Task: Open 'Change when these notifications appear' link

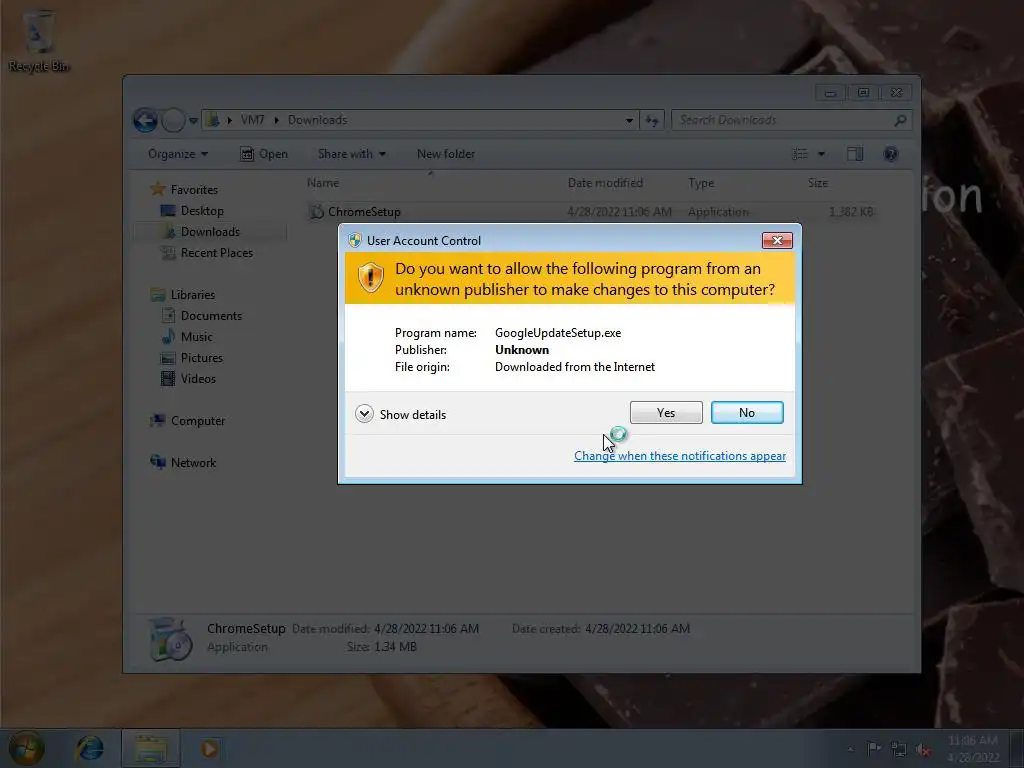Action: click(x=679, y=456)
